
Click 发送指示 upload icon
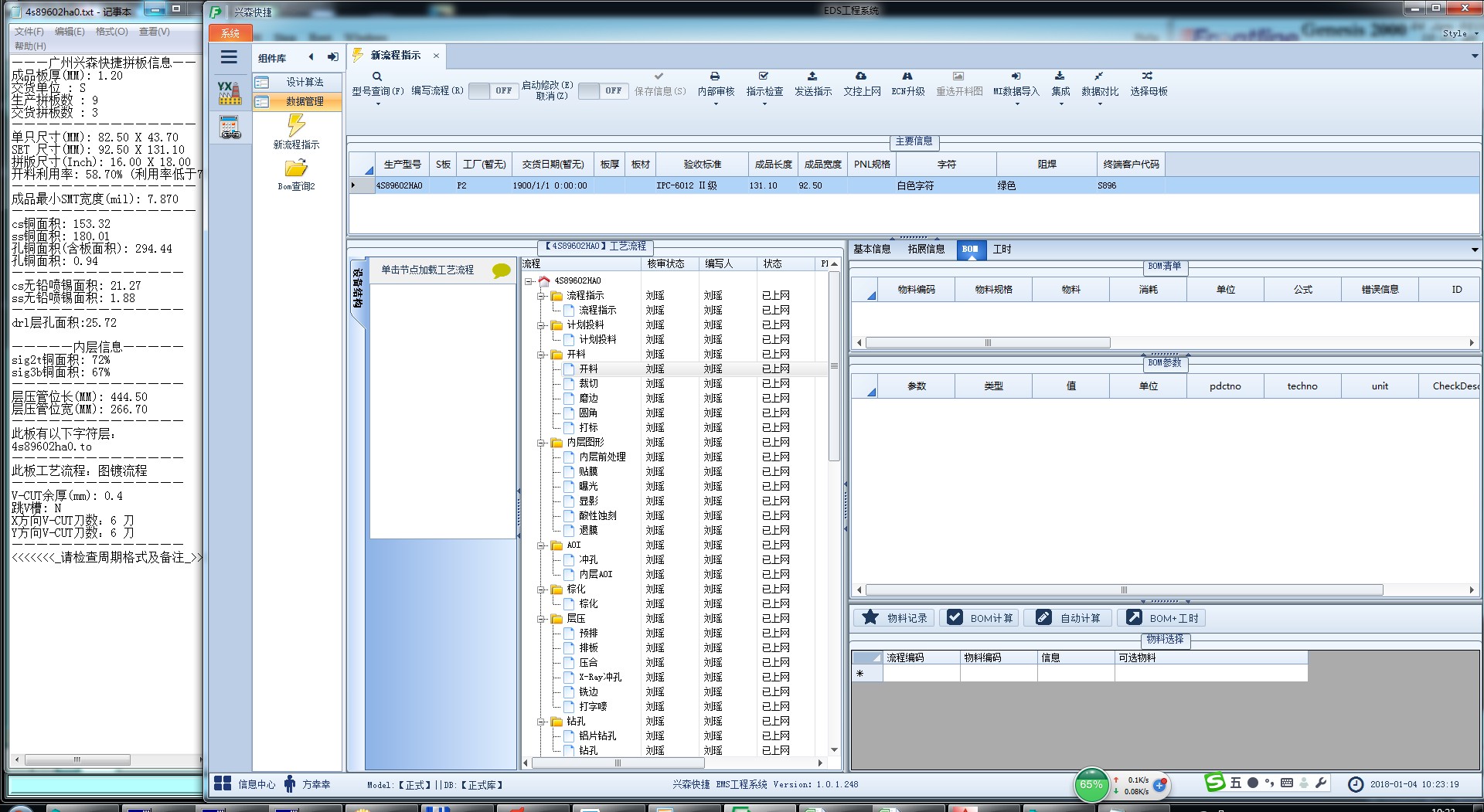click(812, 76)
